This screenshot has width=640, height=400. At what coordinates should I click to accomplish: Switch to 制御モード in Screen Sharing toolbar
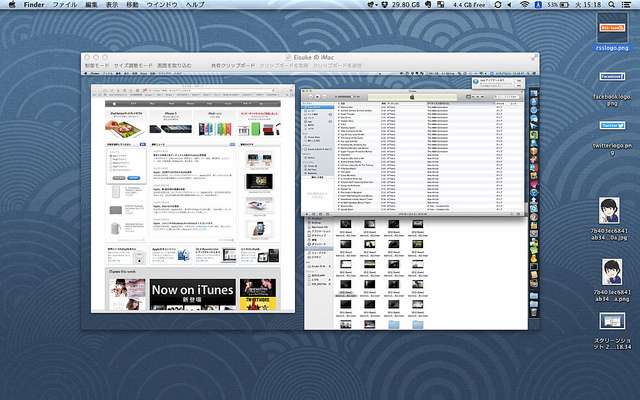click(x=97, y=65)
